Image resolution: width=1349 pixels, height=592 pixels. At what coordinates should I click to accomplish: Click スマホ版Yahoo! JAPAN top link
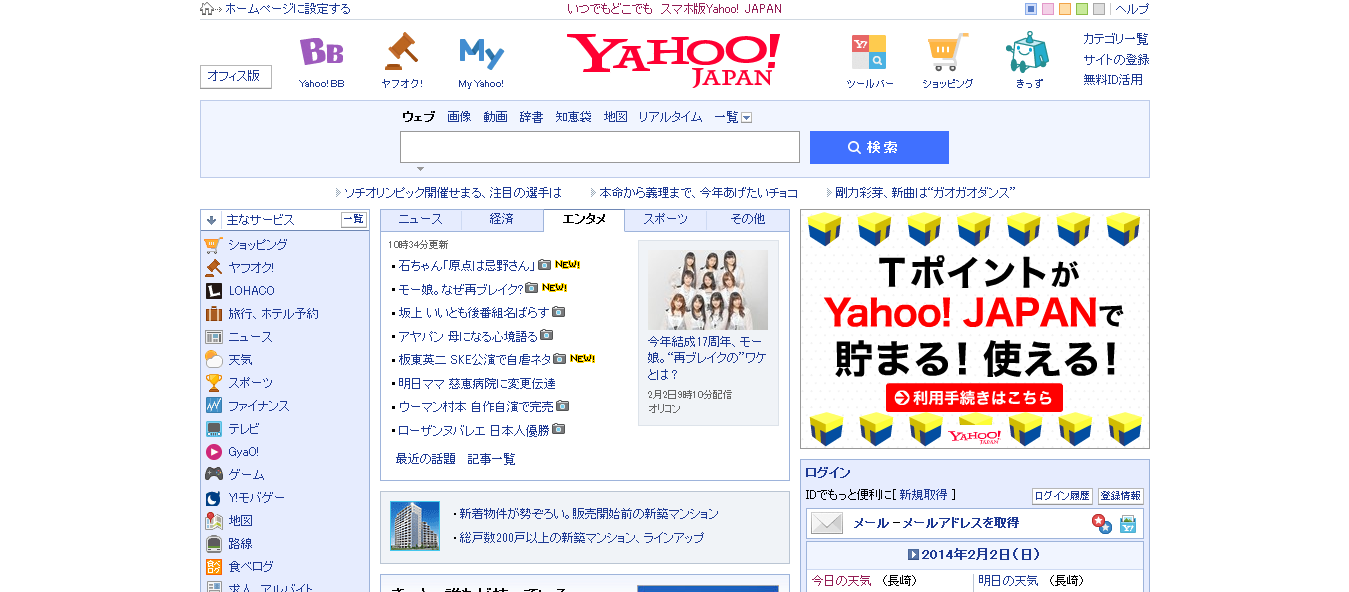coord(721,9)
